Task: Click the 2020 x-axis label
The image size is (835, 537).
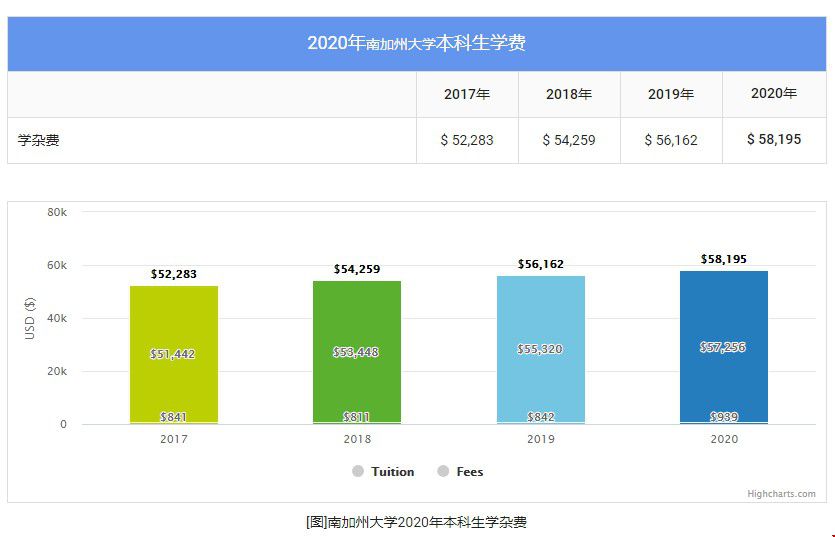Action: coord(724,439)
